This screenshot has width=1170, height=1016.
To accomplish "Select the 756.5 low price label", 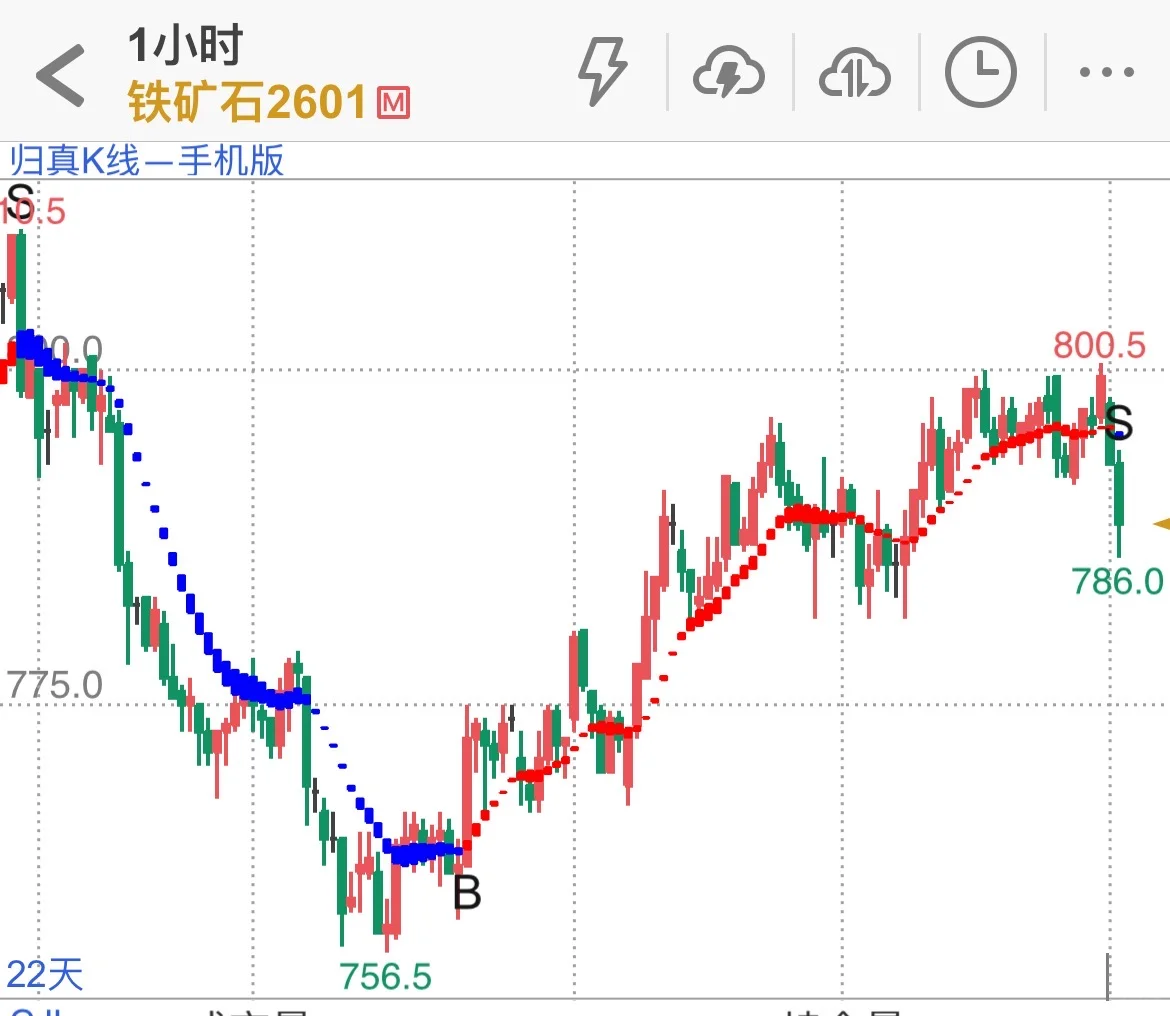I will pyautogui.click(x=385, y=976).
